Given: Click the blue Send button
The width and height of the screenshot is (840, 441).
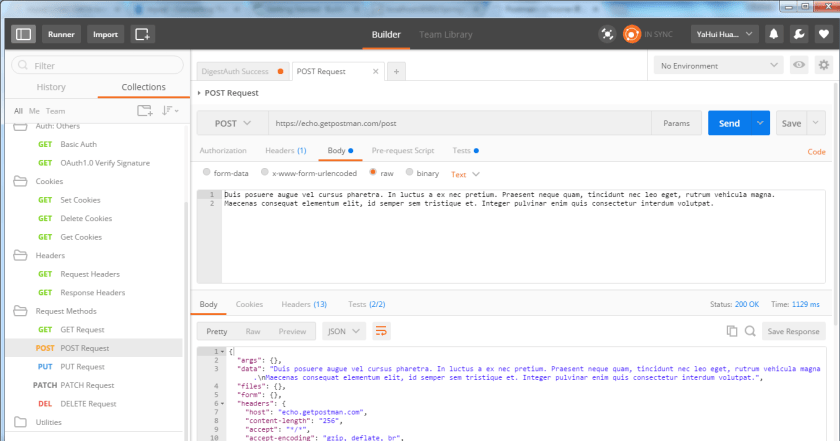Looking at the screenshot, I should 729,123.
